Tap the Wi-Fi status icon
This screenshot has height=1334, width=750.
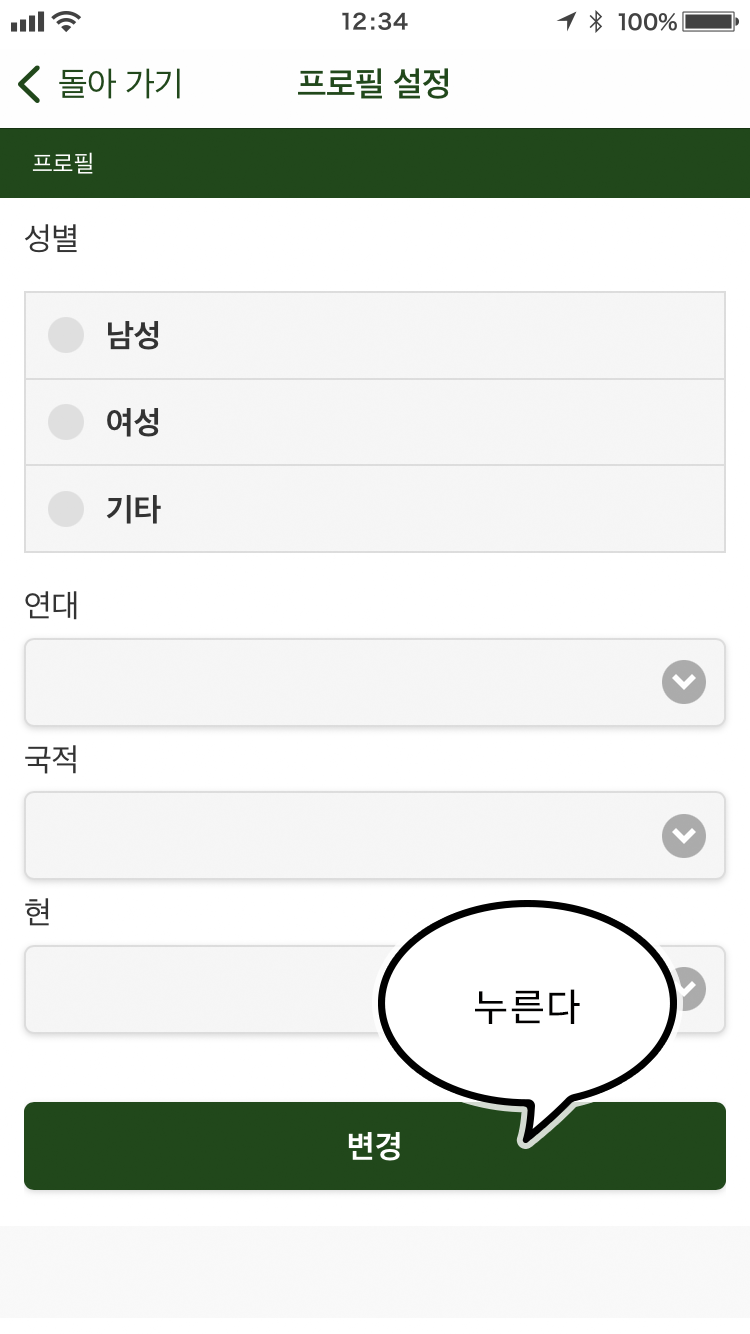(67, 21)
